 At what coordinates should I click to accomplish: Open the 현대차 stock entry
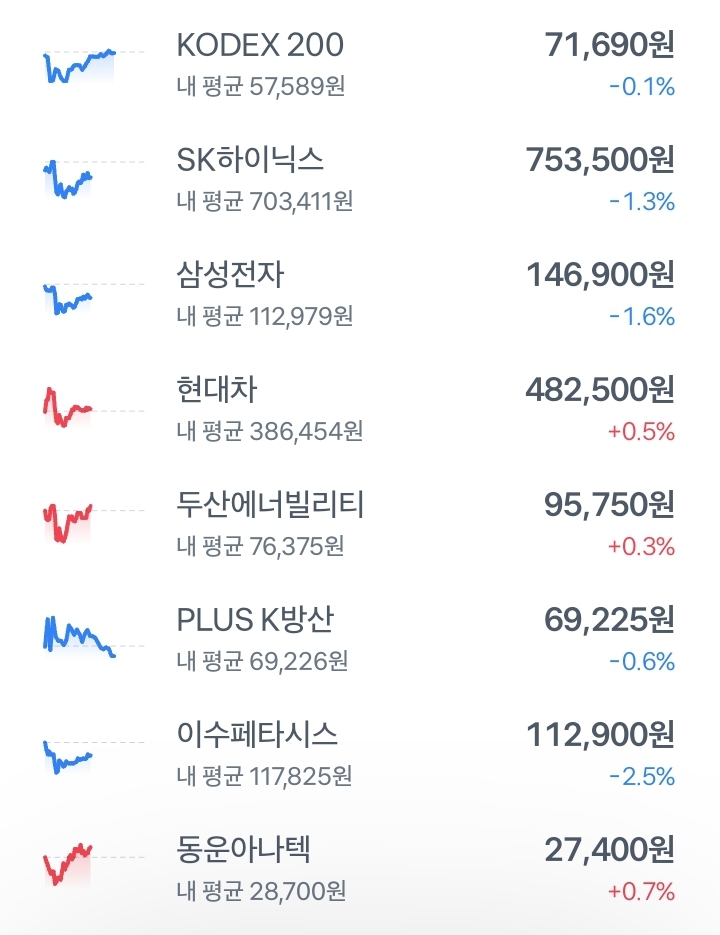360,409
